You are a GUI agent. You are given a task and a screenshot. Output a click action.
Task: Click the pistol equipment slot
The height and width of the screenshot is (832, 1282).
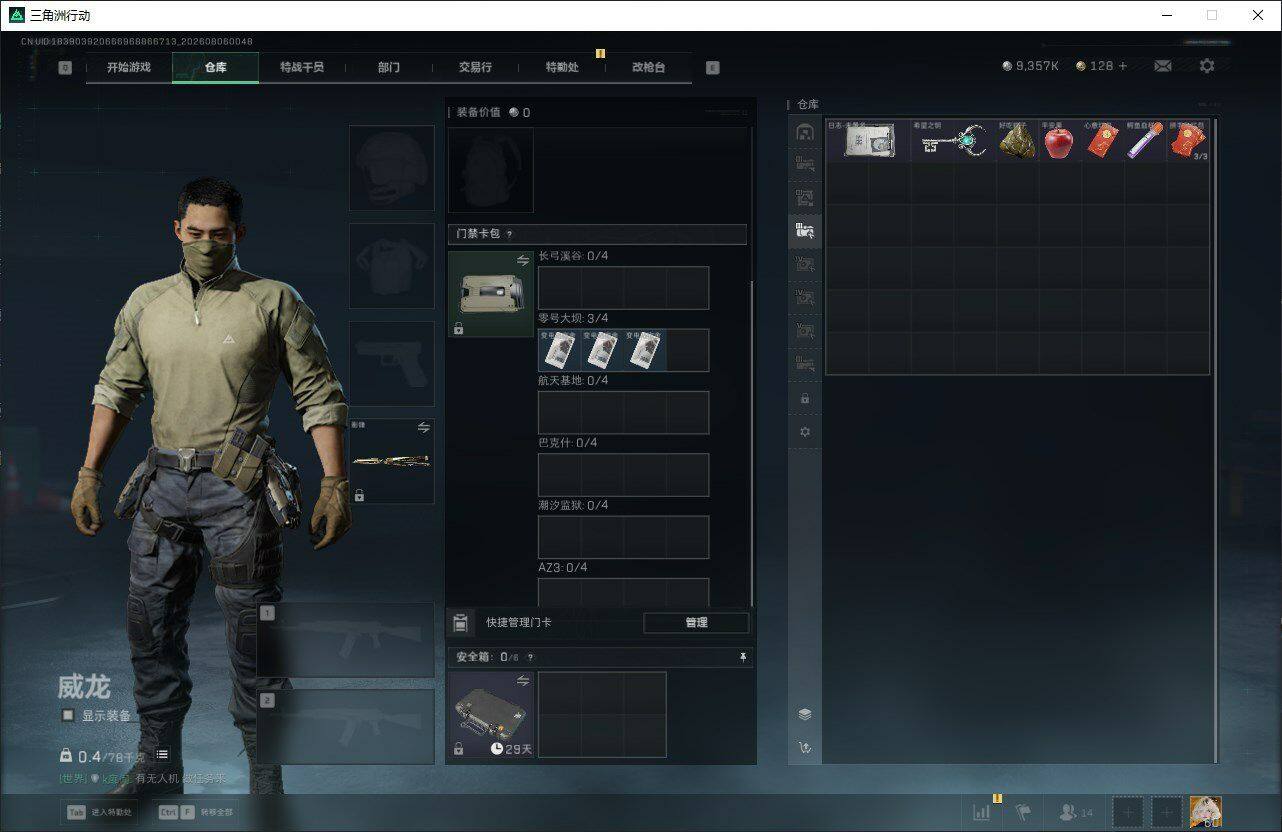coord(392,364)
